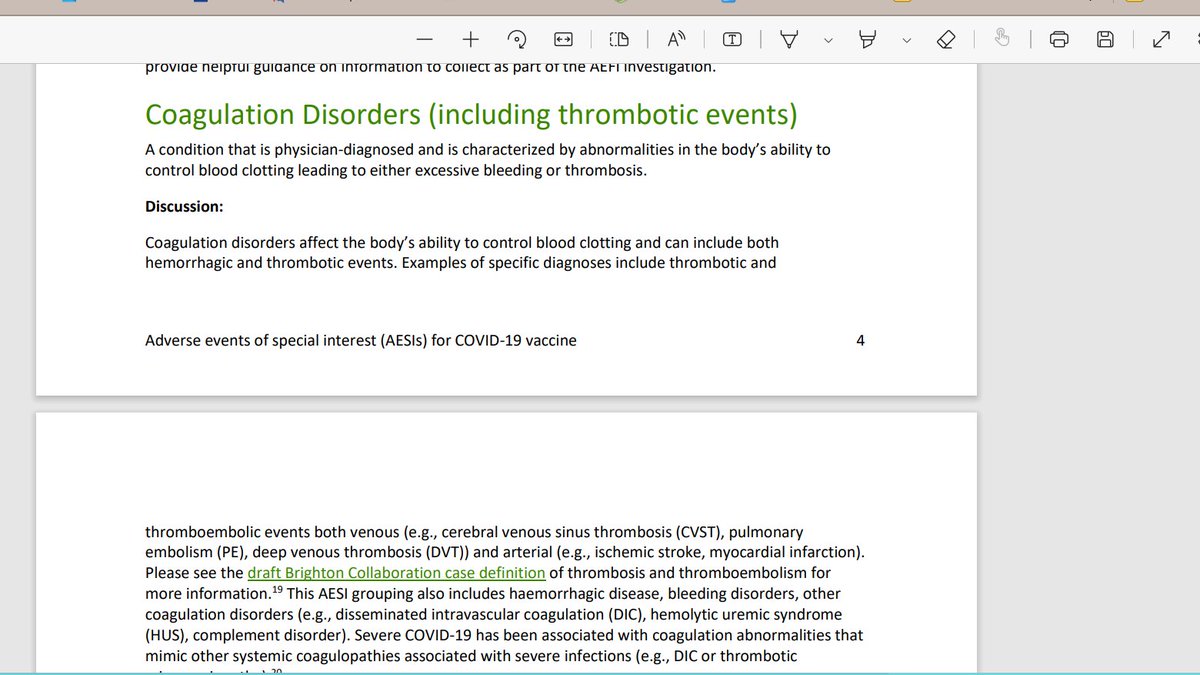The width and height of the screenshot is (1200, 675).
Task: Click the bold Discussion: label
Action: [184, 206]
